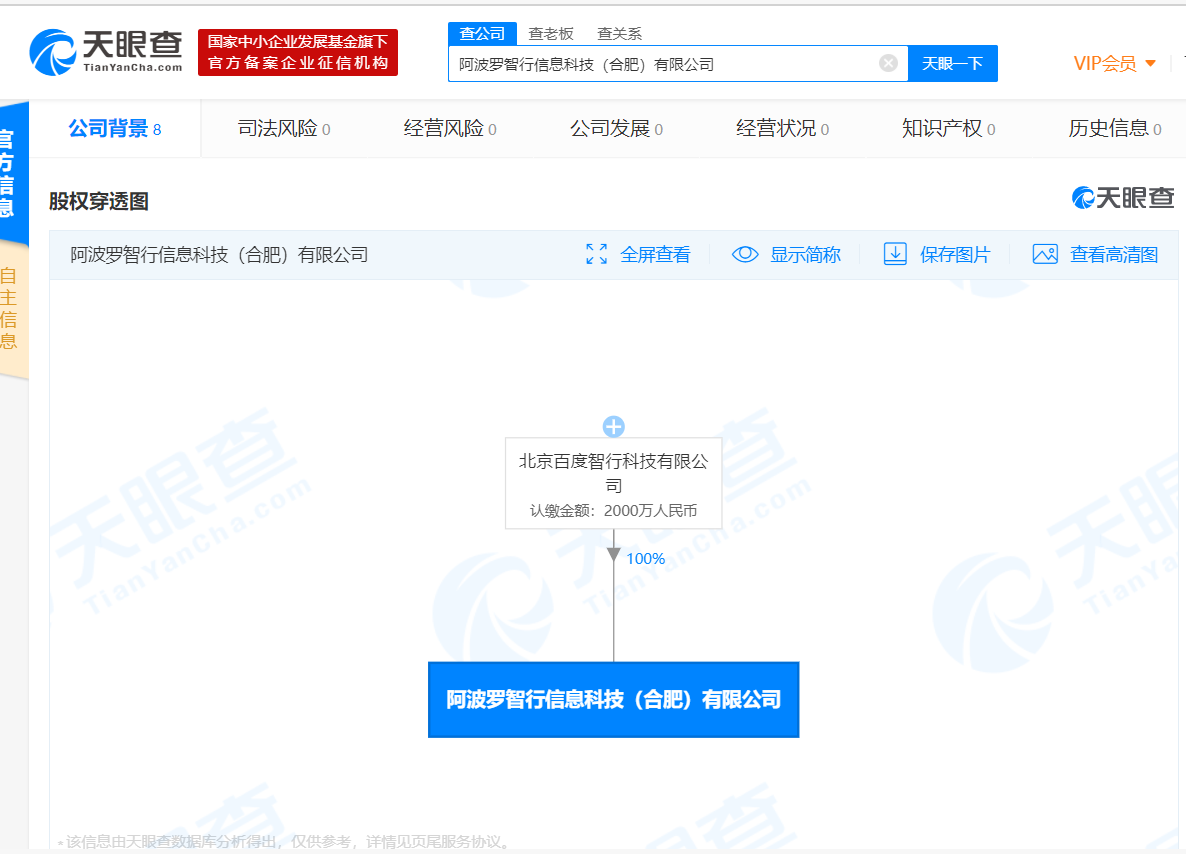The height and width of the screenshot is (854, 1186).
Task: Click the blue 阿波罗智行信息科技 company node
Action: [613, 699]
